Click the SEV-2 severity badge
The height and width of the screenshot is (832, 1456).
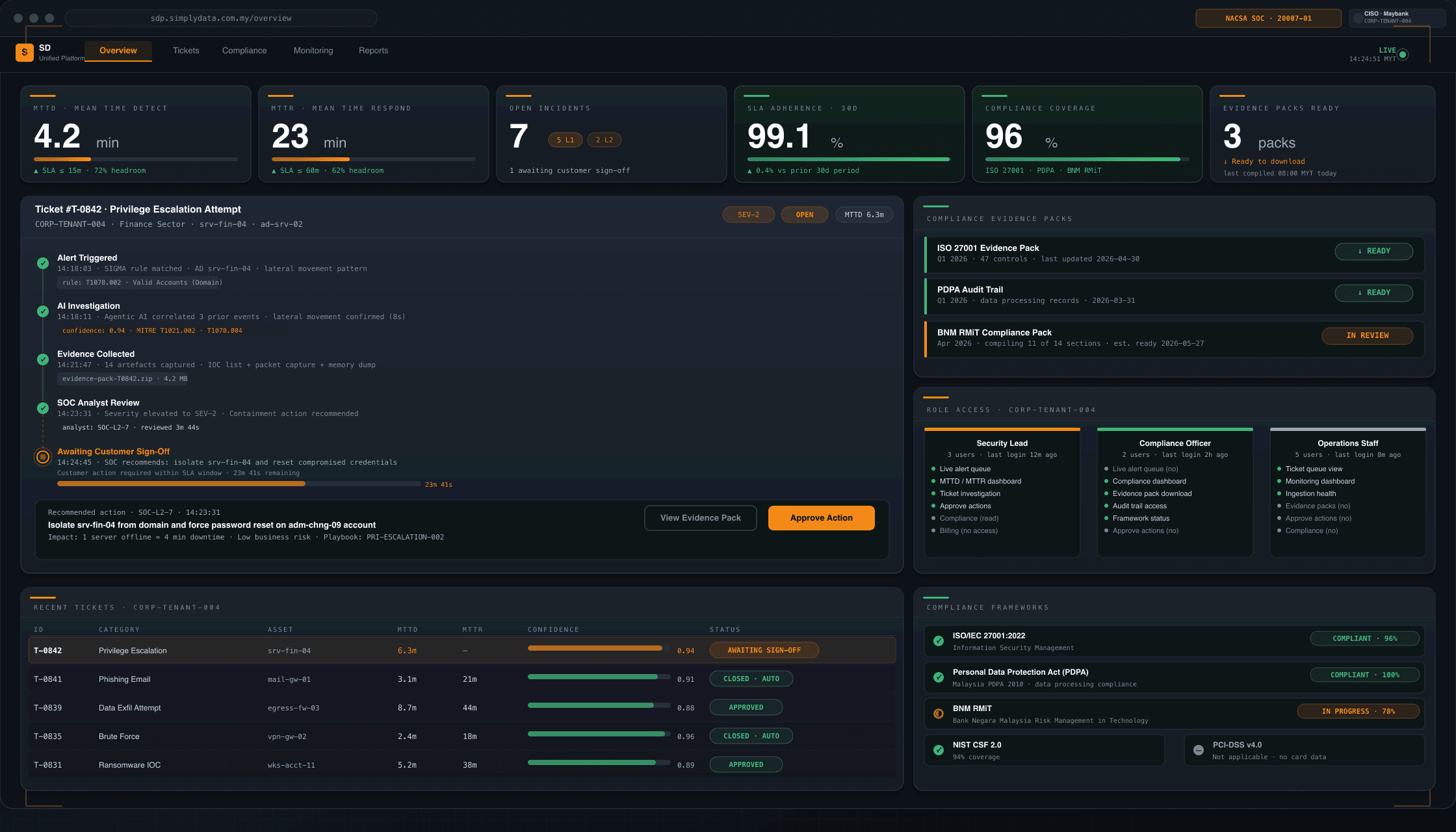(x=749, y=214)
